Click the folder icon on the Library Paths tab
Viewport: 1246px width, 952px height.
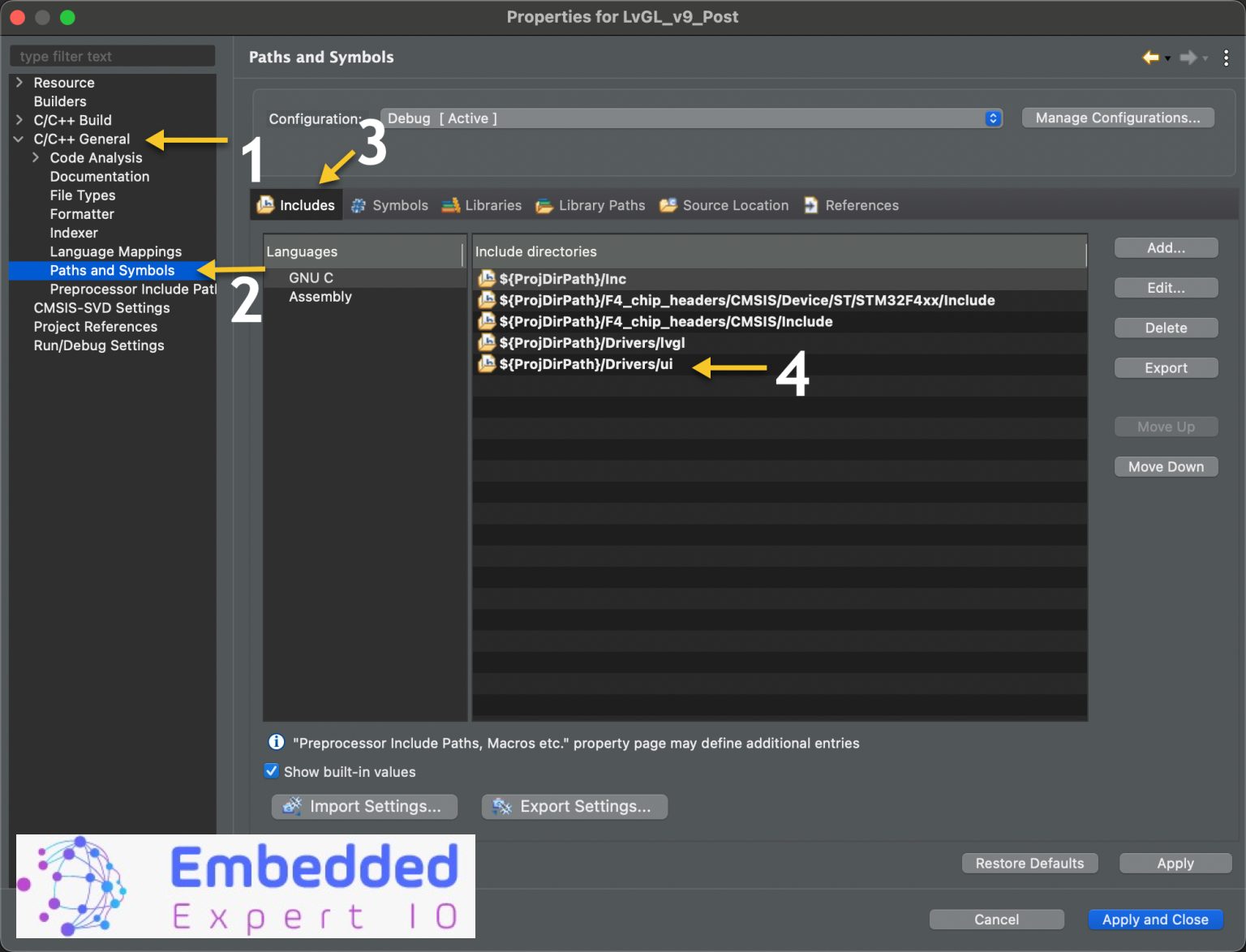click(542, 205)
